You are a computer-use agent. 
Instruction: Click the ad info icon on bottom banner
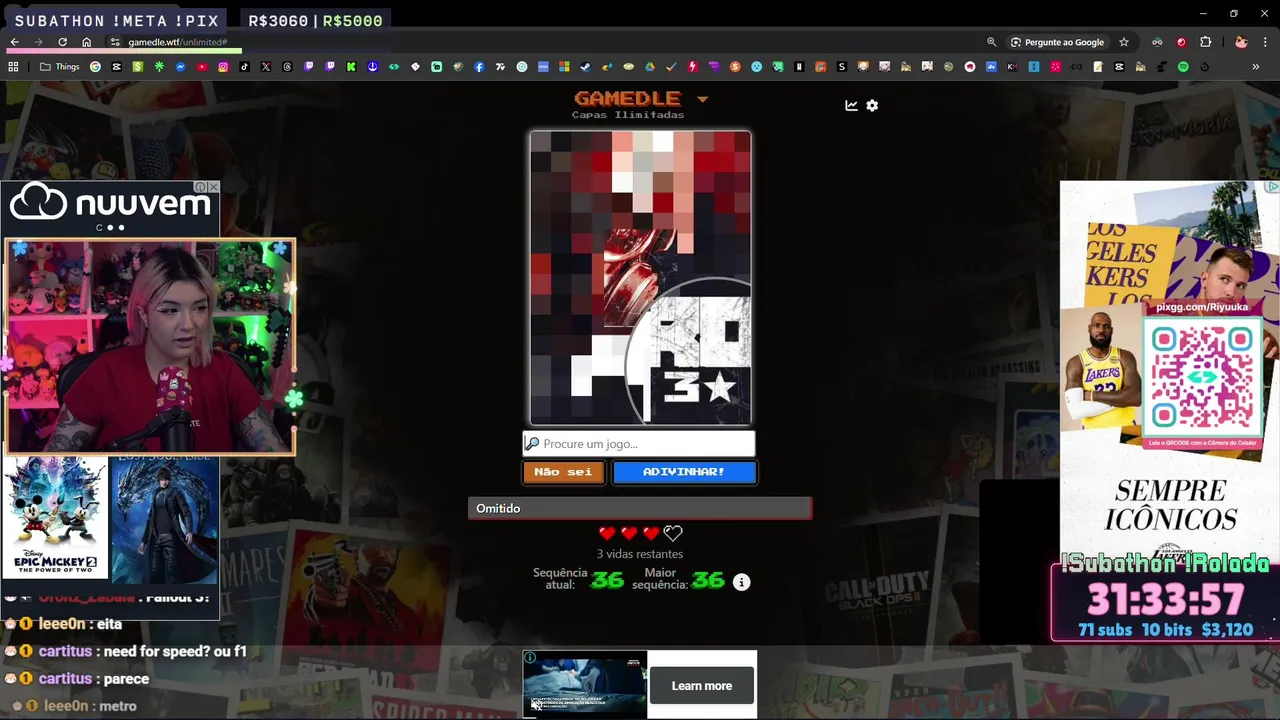click(530, 658)
